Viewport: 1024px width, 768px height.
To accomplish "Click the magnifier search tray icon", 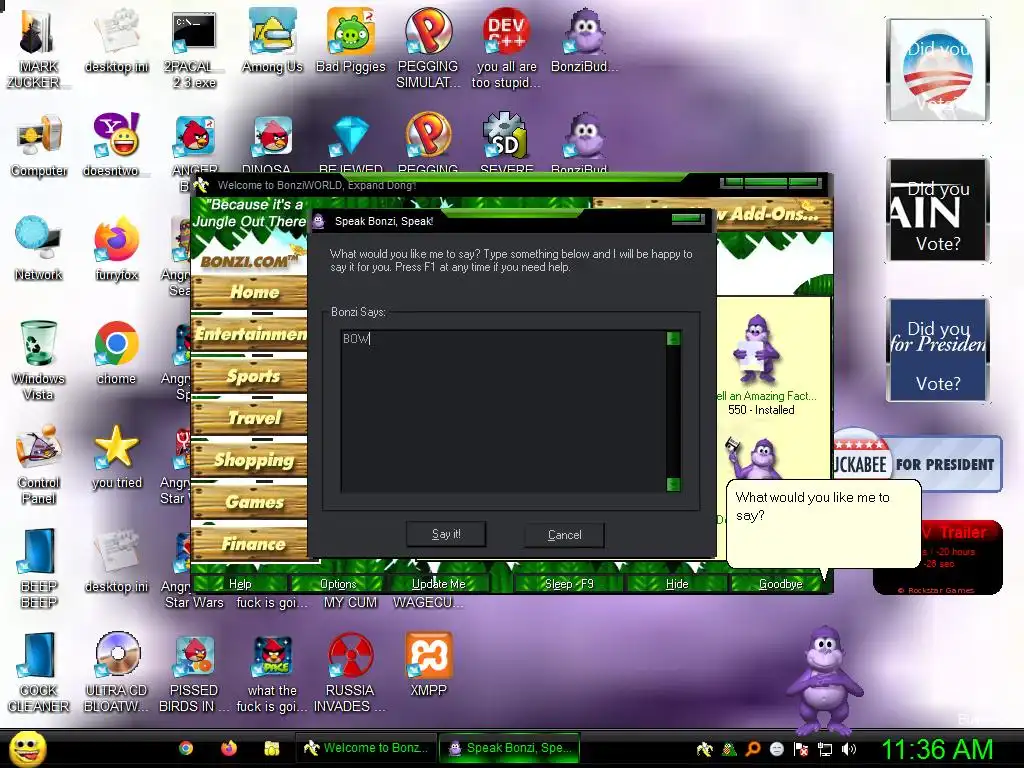I will tap(753, 749).
